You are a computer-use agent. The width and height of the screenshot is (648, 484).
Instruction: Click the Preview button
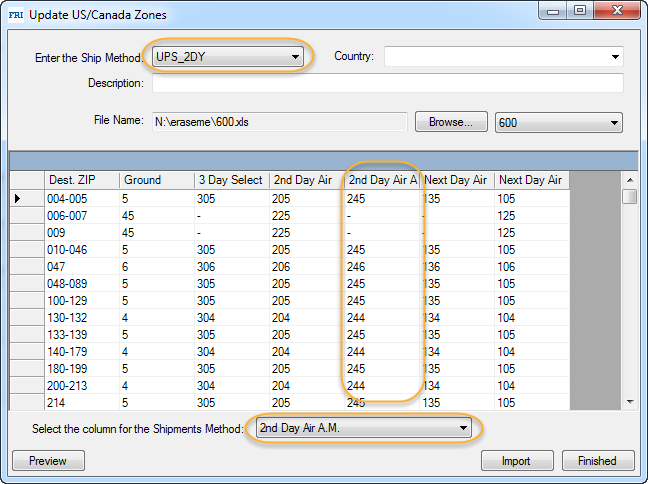[x=48, y=461]
